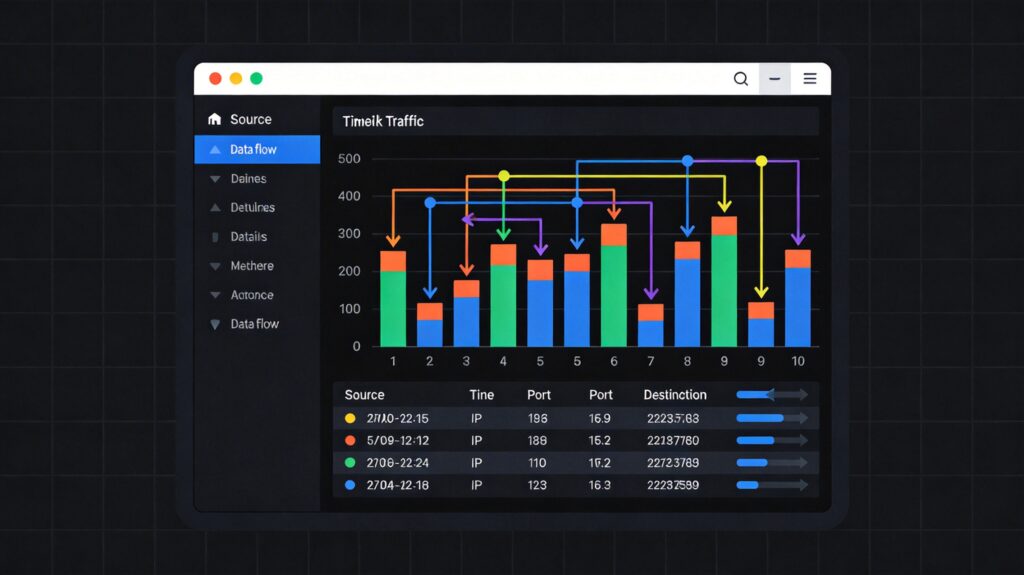The image size is (1024, 575).
Task: Collapse the Detulnes sidebar arrow
Action: pos(214,208)
